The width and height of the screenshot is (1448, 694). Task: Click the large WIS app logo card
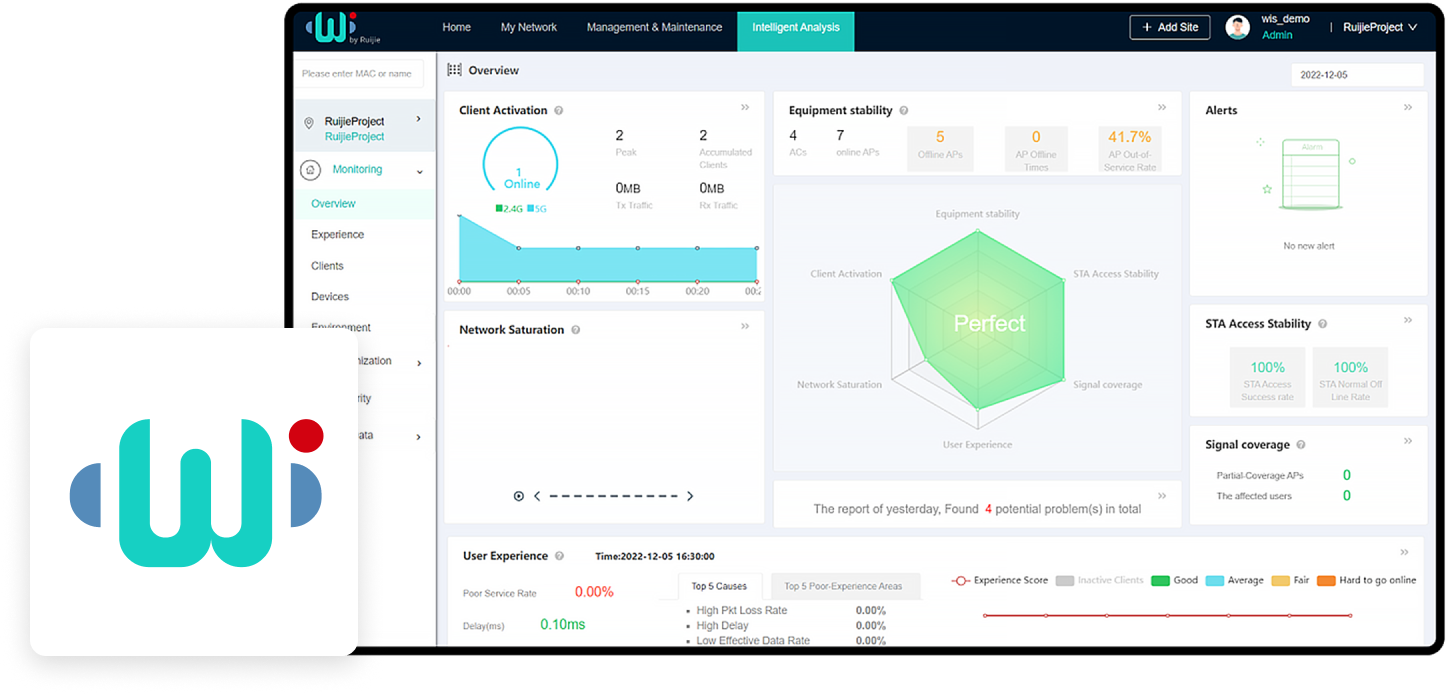194,492
